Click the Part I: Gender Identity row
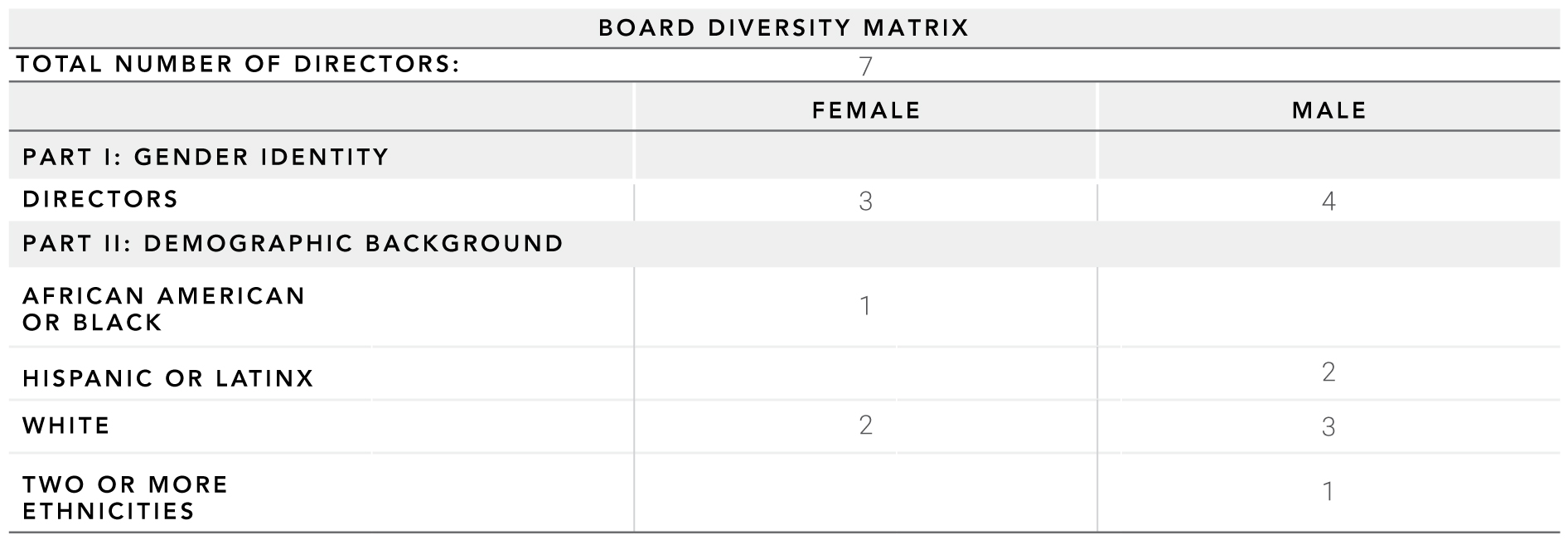Screen dimensions: 1568x540 [206, 157]
